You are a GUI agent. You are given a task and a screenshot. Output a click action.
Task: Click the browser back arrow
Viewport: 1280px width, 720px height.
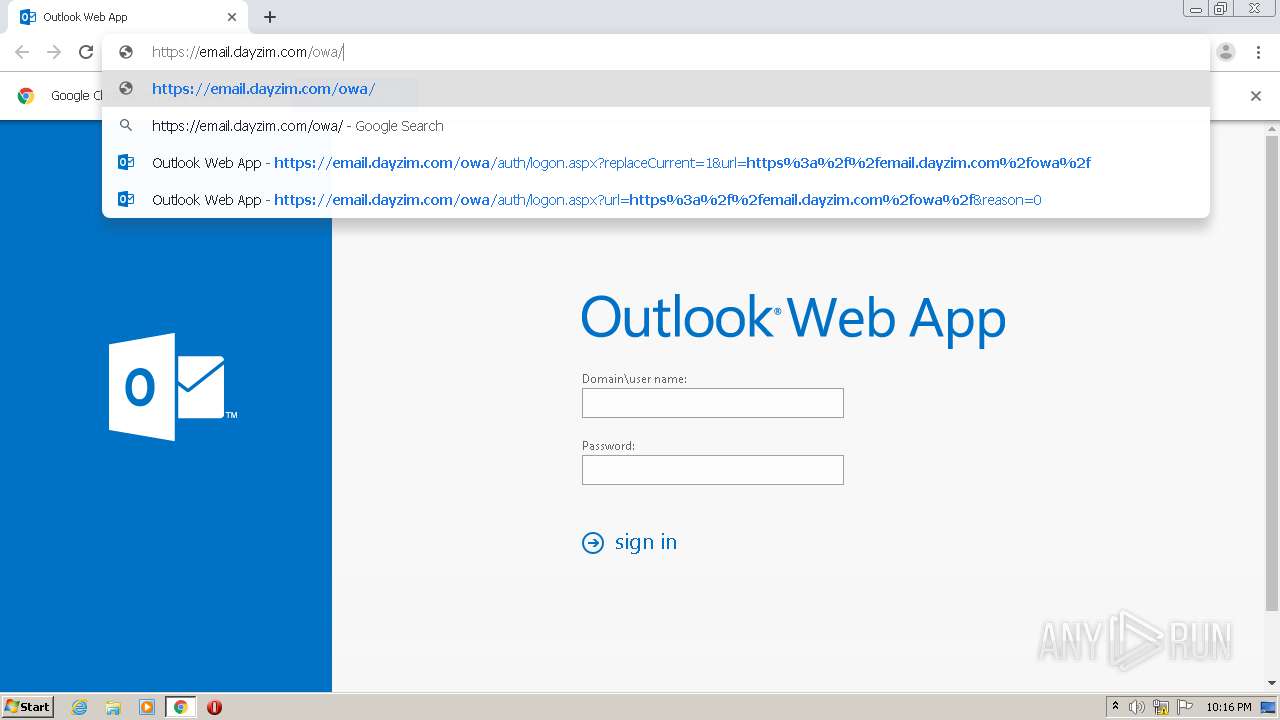pyautogui.click(x=22, y=52)
